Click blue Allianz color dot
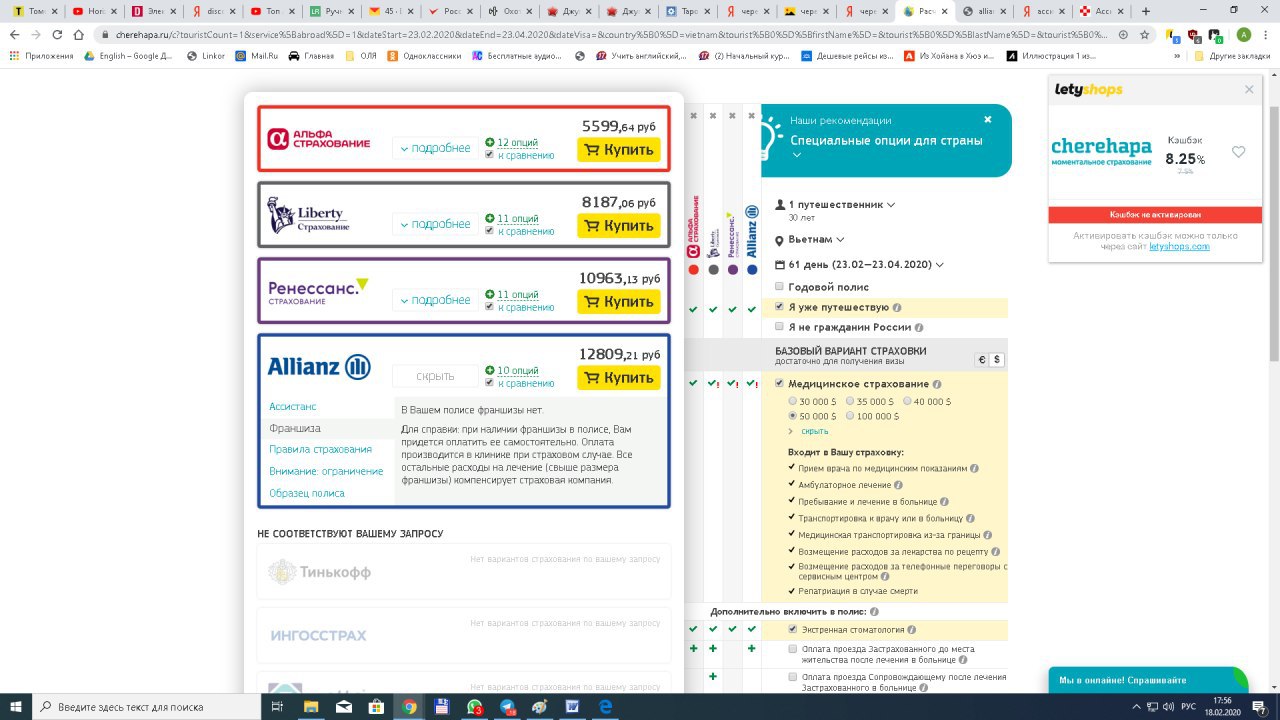This screenshot has height=720, width=1280. click(x=752, y=270)
